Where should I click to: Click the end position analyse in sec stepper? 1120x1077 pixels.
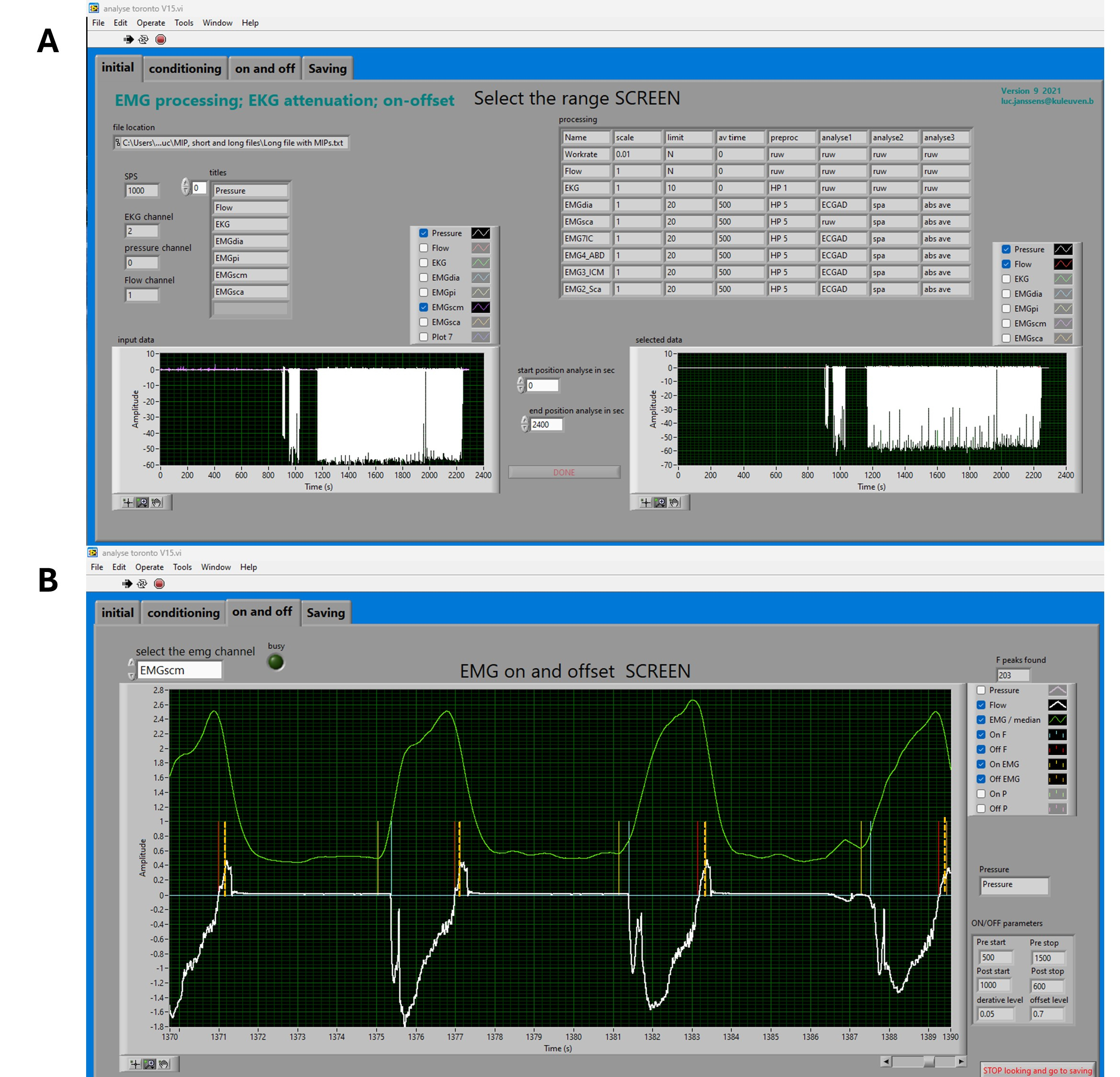[525, 424]
